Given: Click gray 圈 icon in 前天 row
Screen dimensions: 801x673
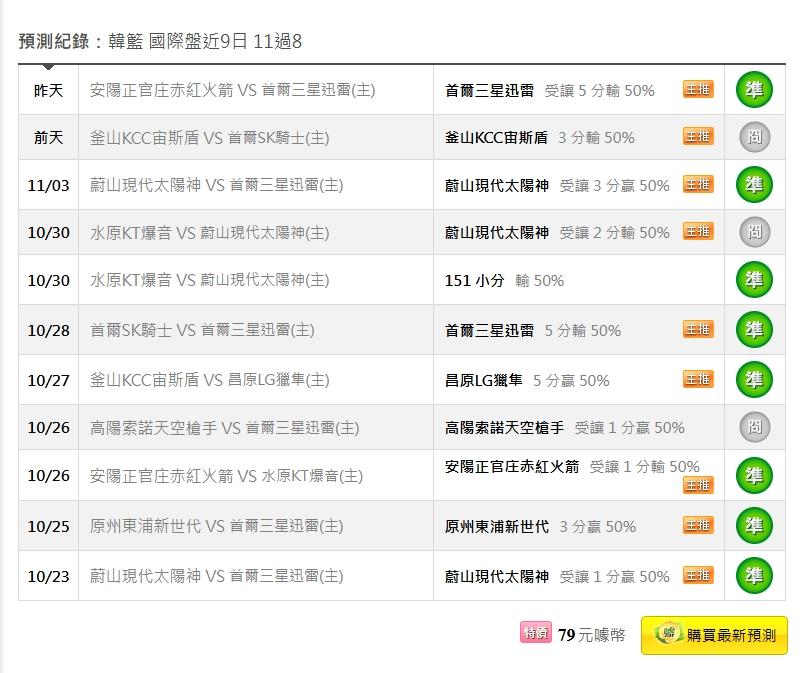Looking at the screenshot, I should click(x=755, y=137).
